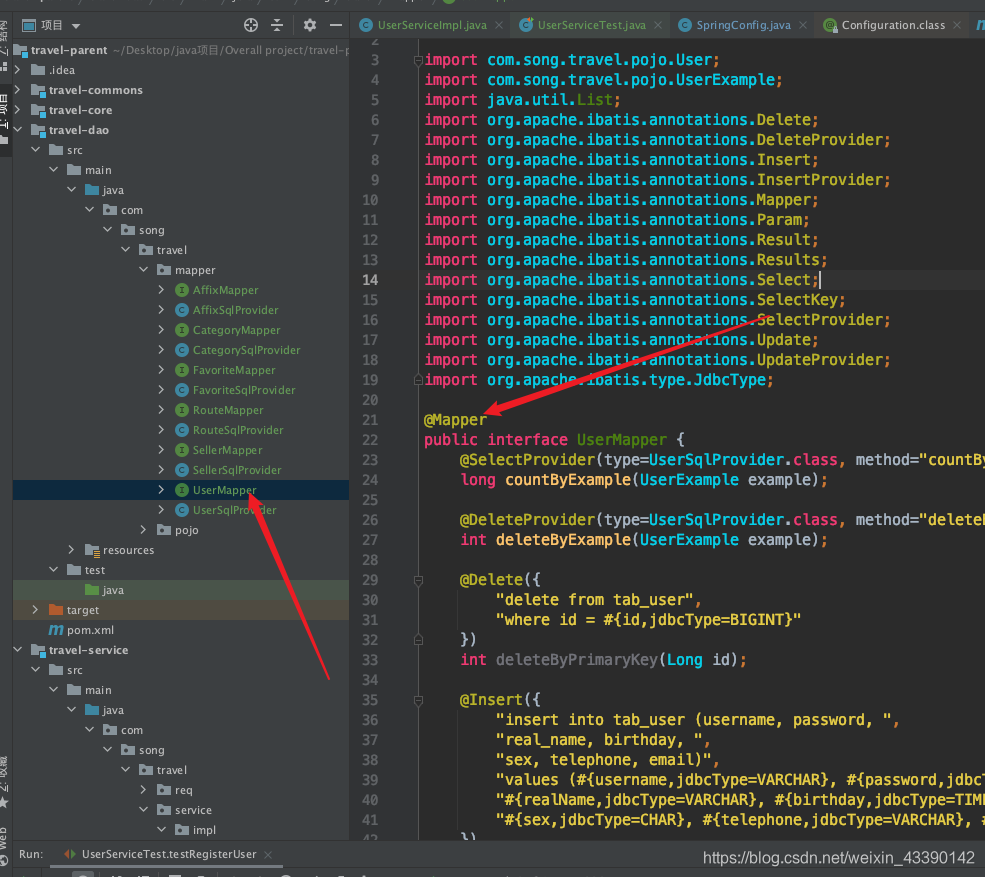985x877 pixels.
Task: Fold imports using gutter toggle at line 3
Action: click(418, 60)
